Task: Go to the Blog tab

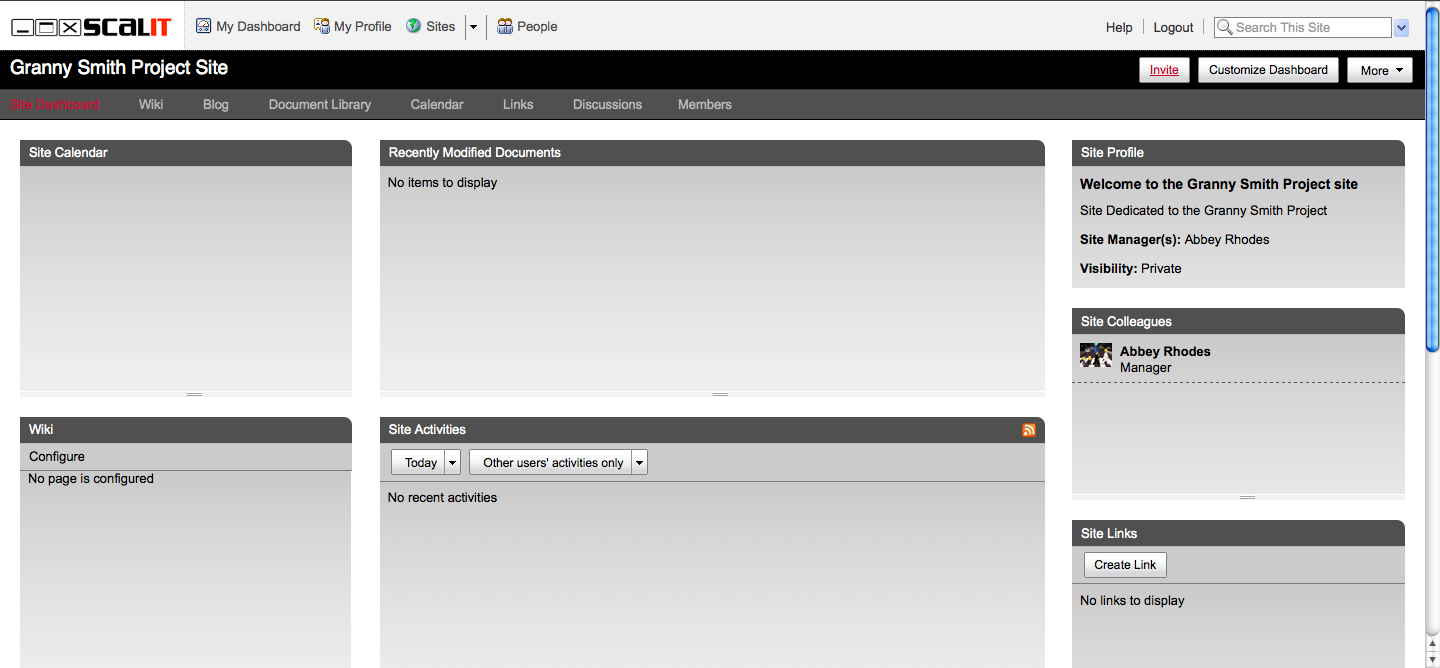Action: click(x=216, y=104)
